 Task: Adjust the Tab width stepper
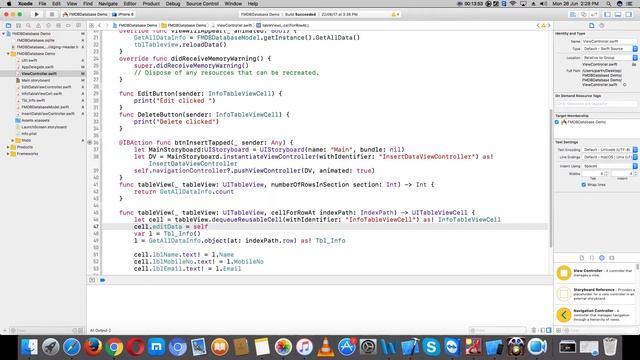coord(606,174)
